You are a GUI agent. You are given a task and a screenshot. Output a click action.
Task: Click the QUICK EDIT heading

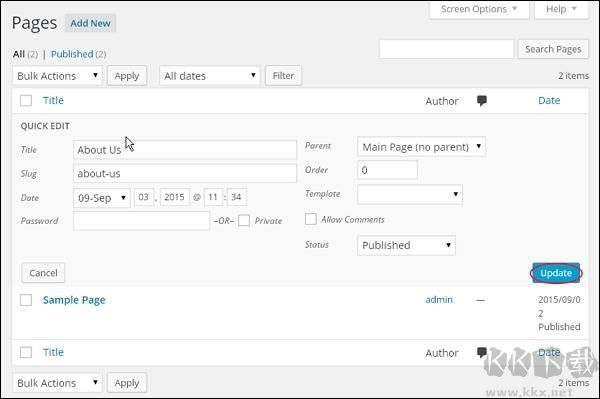point(45,126)
